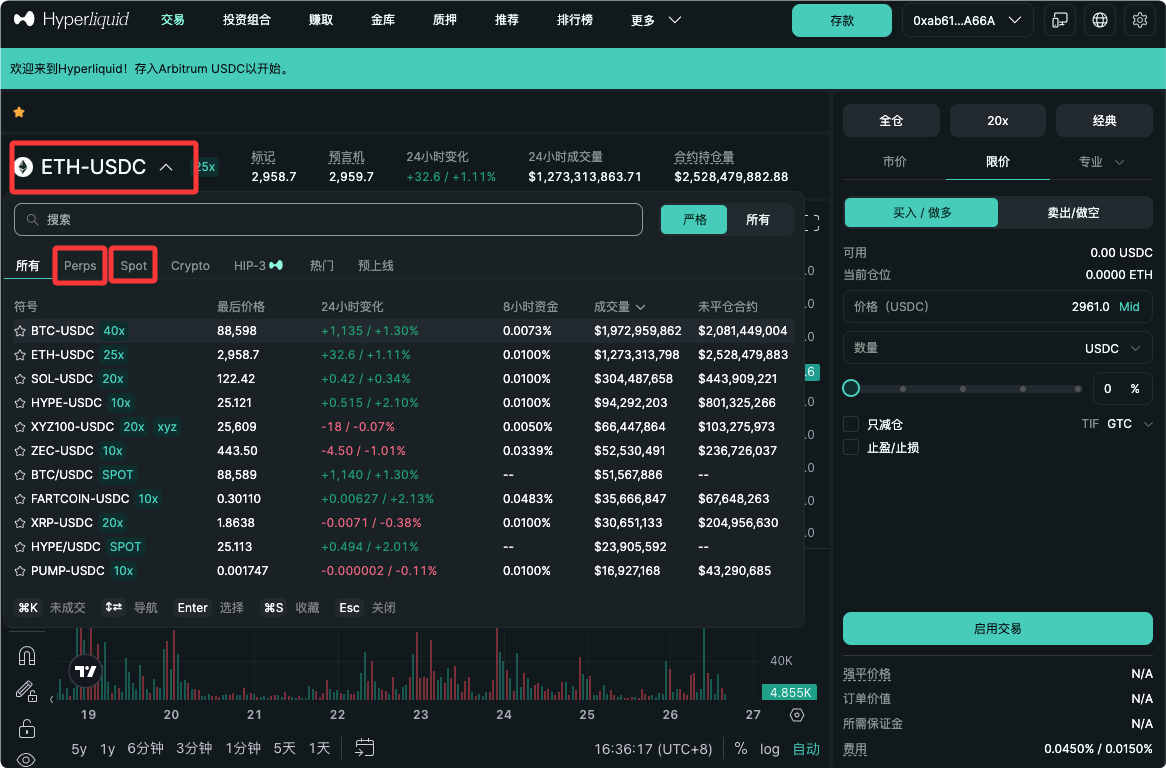
Task: Open the drawing edit tool in chart sidebar
Action: [25, 690]
